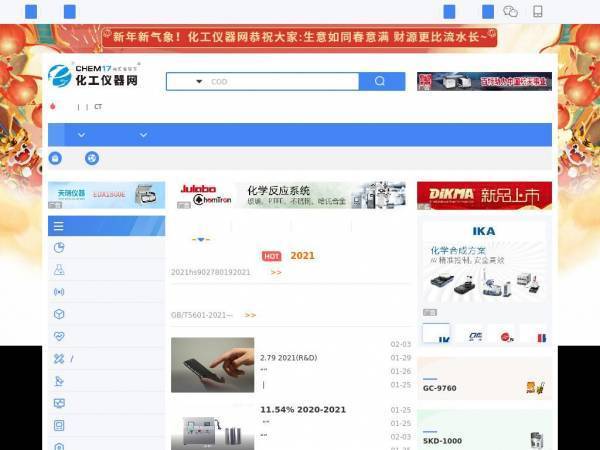Expand the second chevron in blue navigation bar
Image resolution: width=600 pixels, height=450 pixels.
(143, 135)
